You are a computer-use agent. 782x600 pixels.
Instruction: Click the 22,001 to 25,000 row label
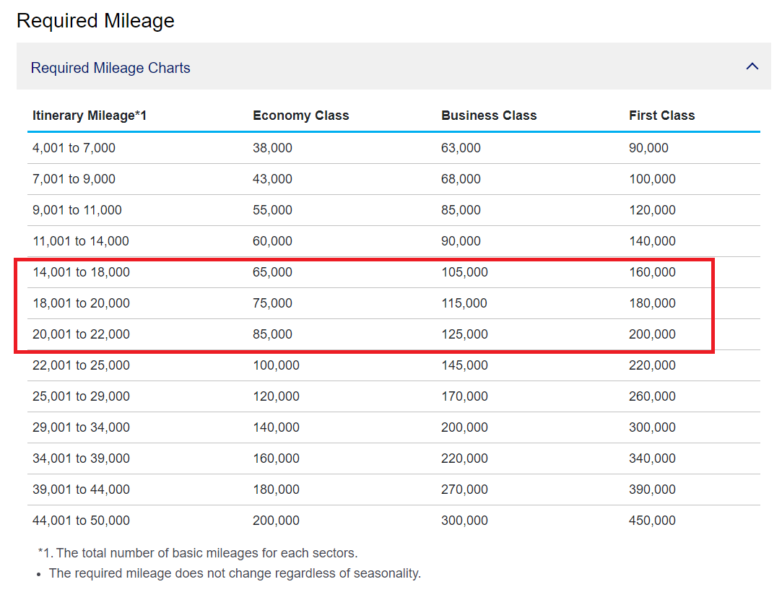(x=81, y=365)
